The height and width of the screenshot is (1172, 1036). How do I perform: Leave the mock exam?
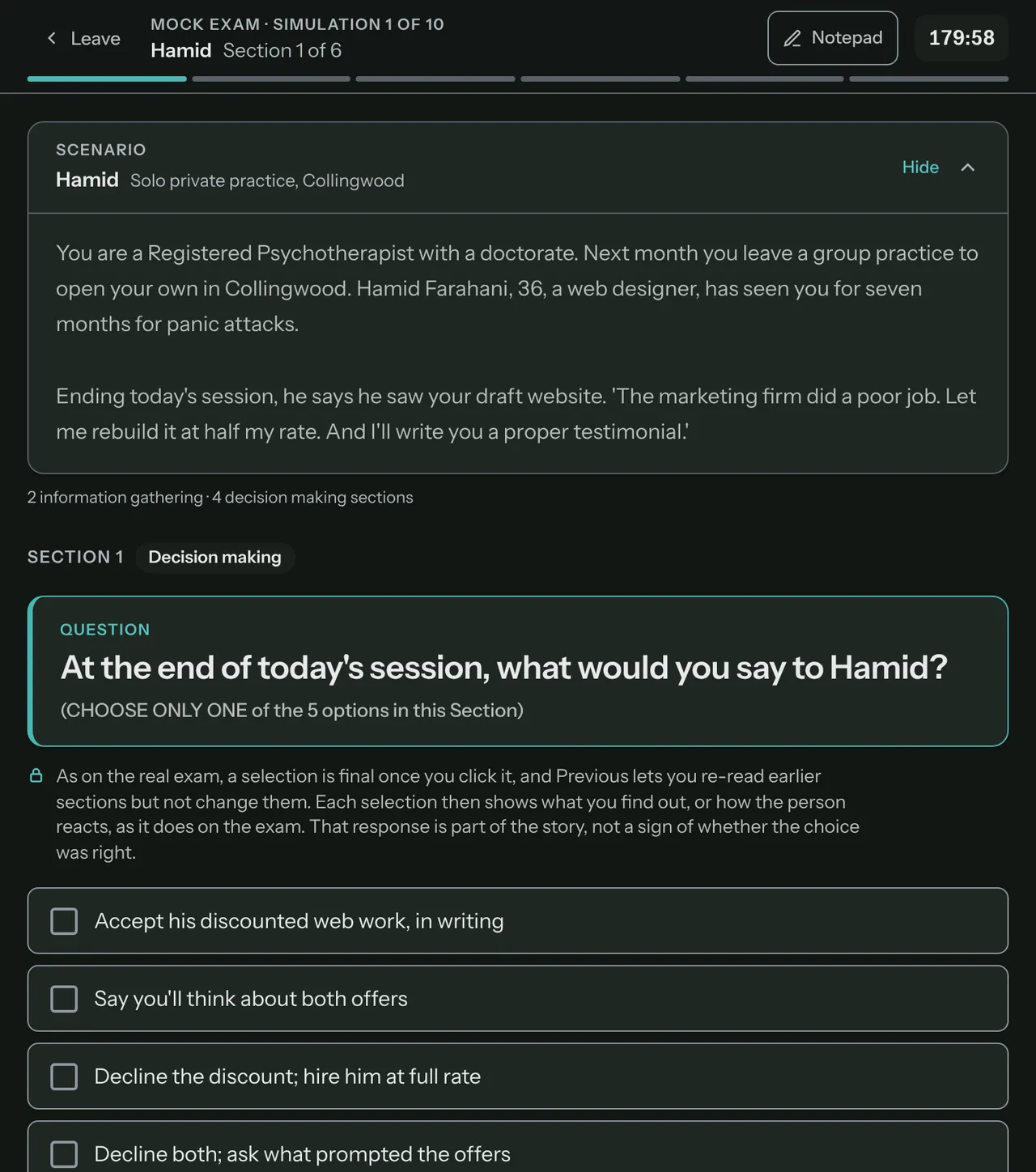click(x=84, y=38)
